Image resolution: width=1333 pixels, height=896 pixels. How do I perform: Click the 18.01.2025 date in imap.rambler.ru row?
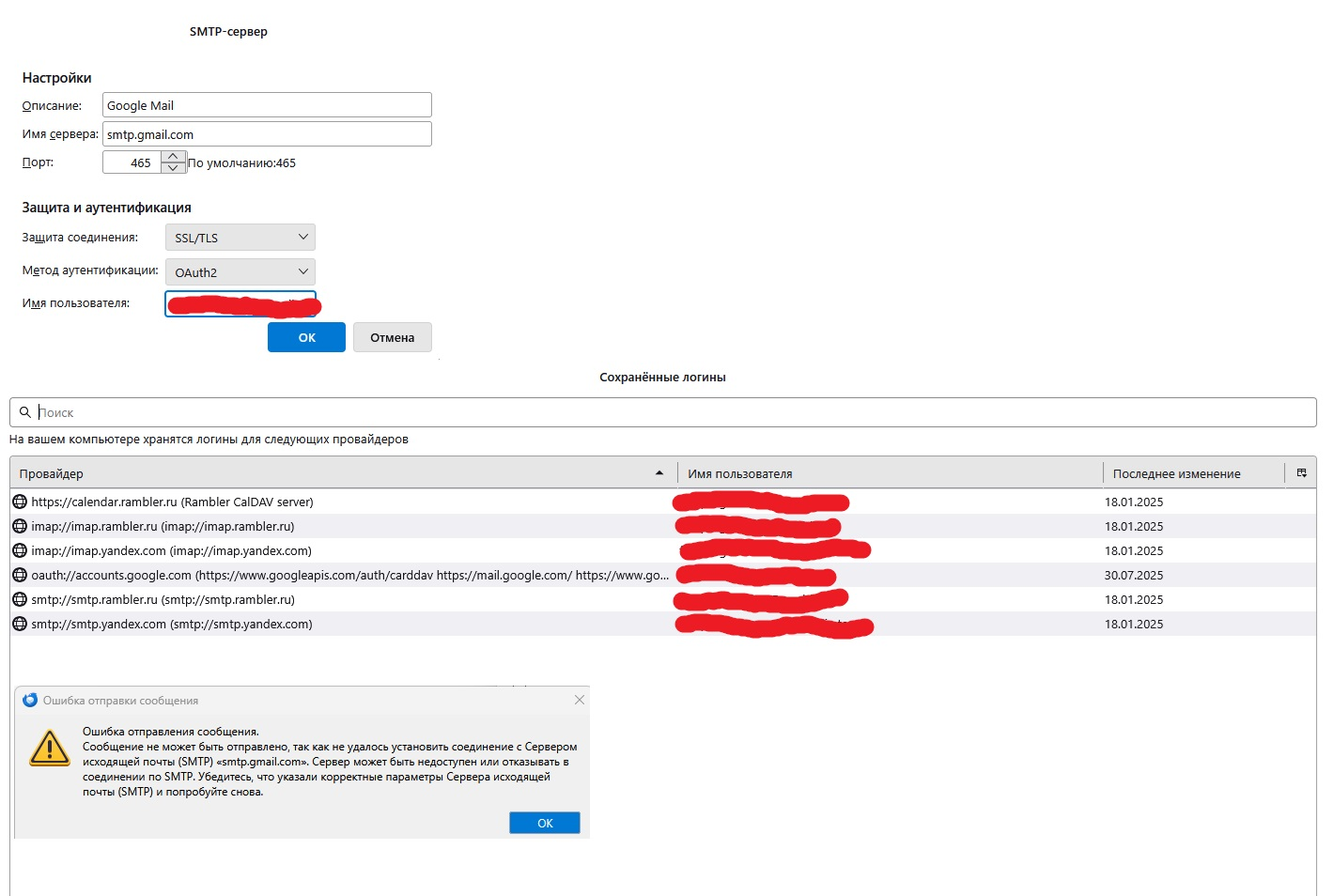[x=1134, y=526]
